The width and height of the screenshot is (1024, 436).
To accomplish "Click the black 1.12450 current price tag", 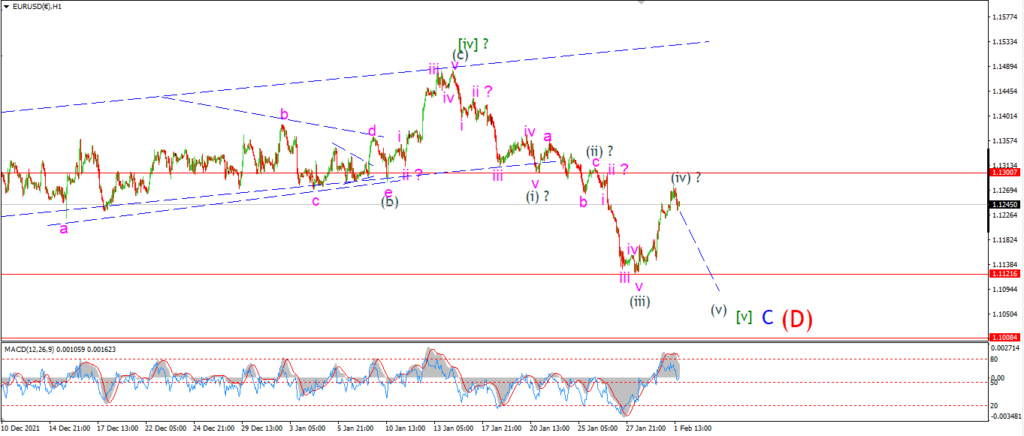I will (x=1002, y=204).
